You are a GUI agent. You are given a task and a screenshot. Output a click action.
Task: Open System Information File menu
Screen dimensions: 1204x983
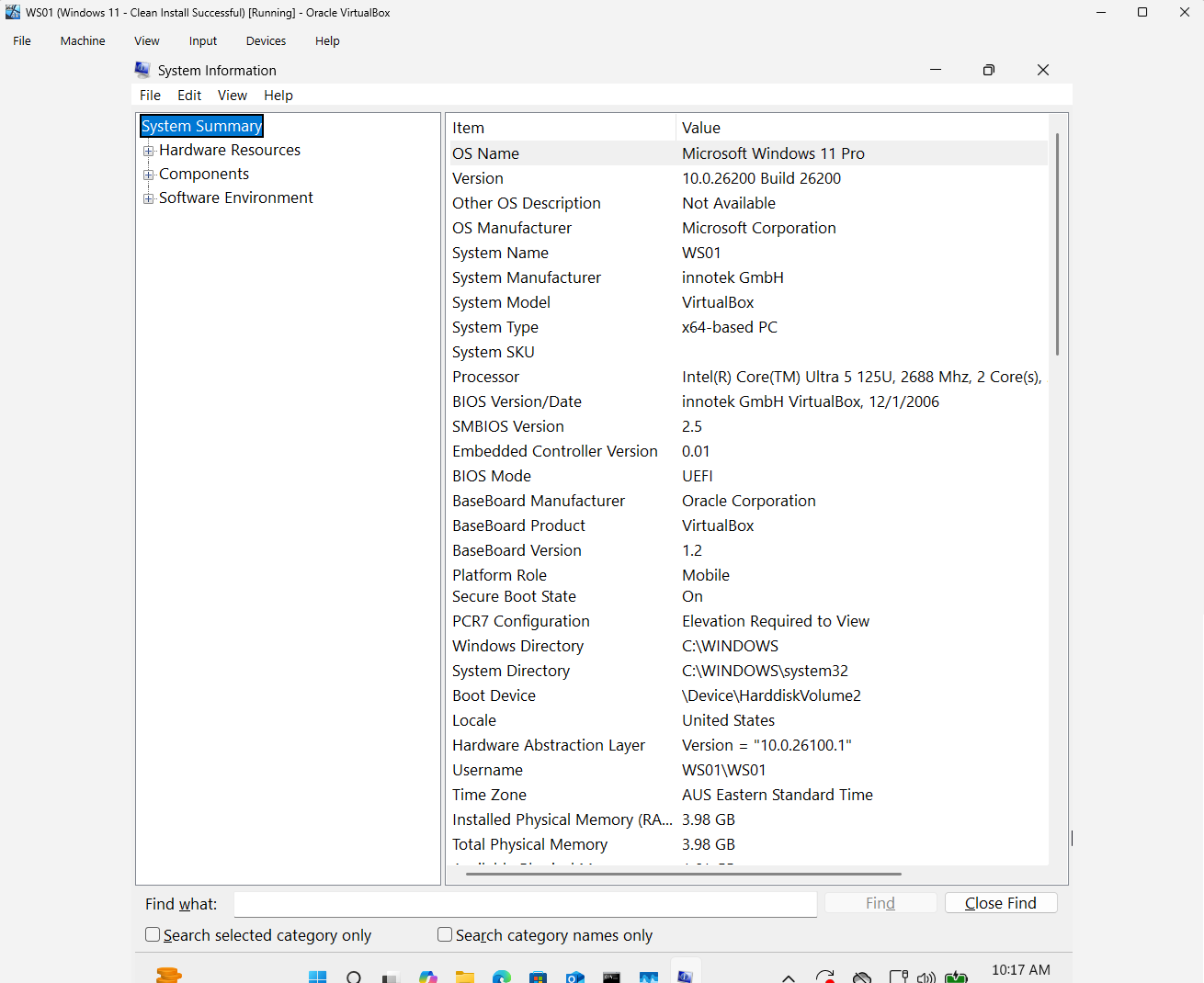click(150, 96)
